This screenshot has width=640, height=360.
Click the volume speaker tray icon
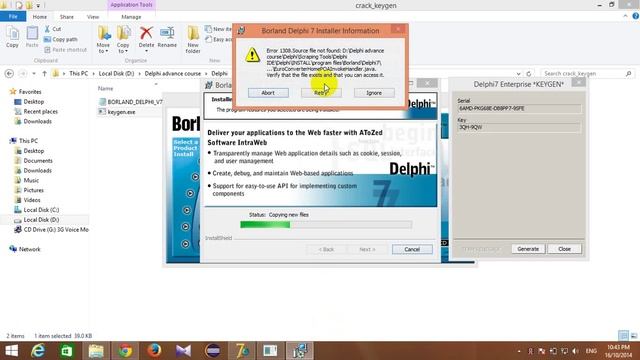pos(576,351)
